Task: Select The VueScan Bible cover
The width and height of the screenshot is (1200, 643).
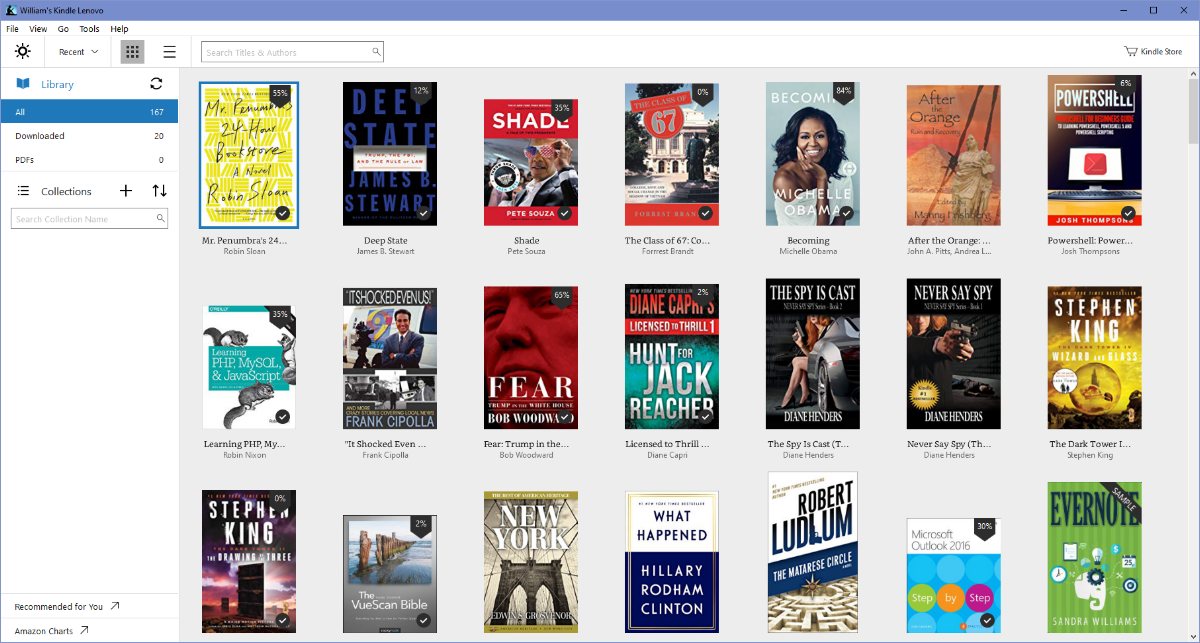Action: click(x=390, y=574)
